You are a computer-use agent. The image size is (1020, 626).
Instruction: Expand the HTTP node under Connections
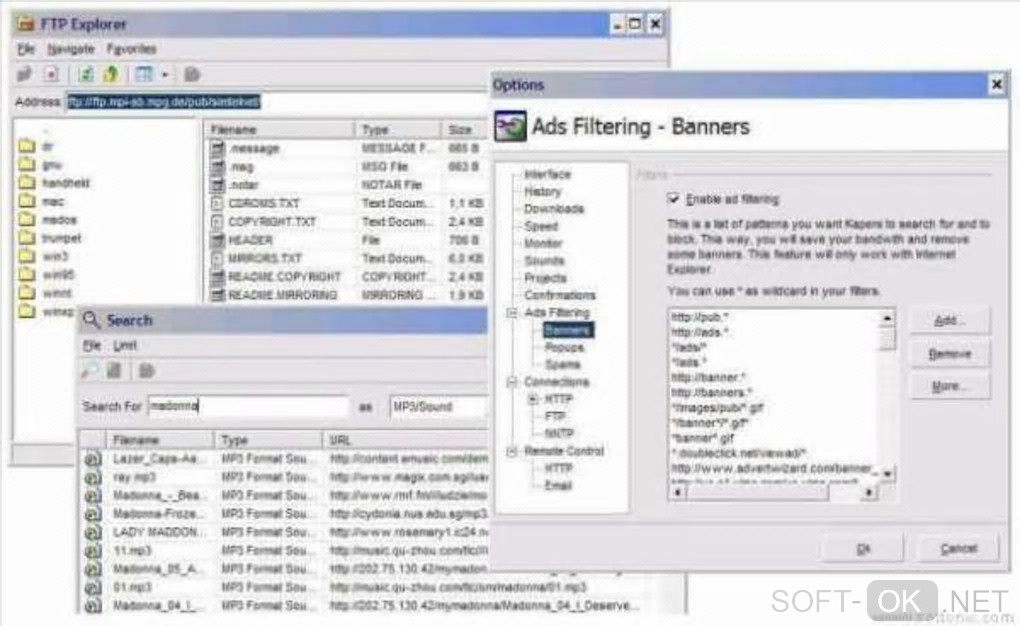click(533, 399)
